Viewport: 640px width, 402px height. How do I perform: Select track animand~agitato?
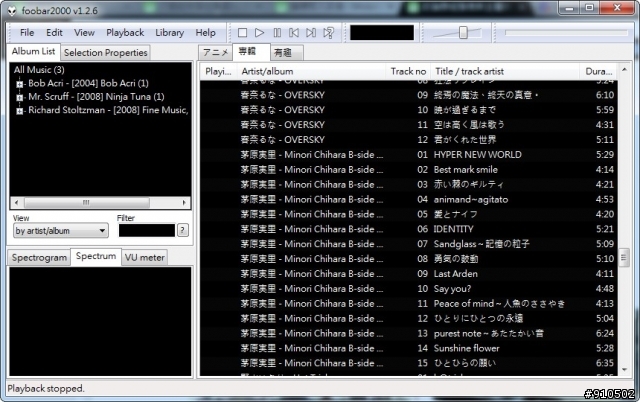coord(409,200)
